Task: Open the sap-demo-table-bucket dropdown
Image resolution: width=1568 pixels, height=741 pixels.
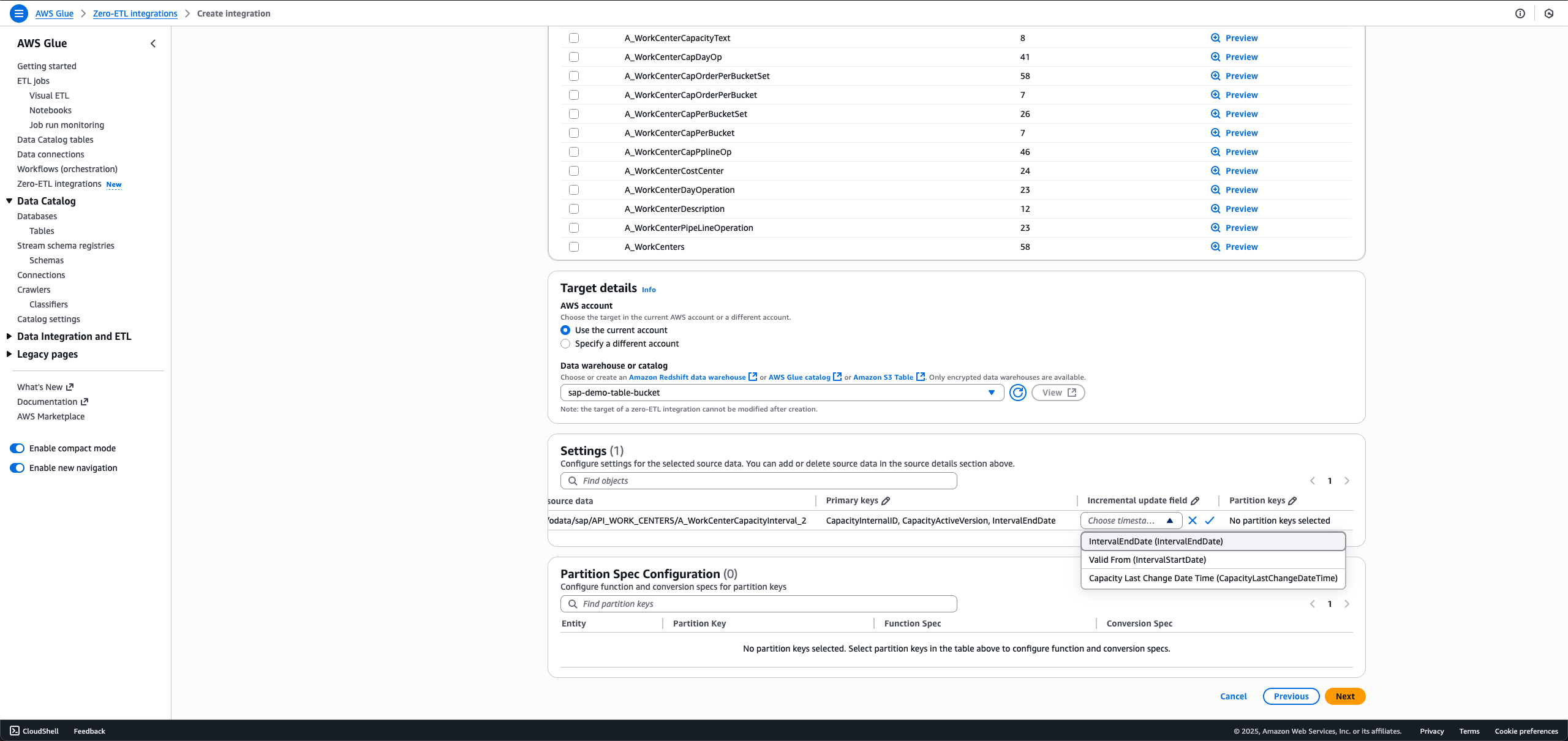Action: coord(782,393)
